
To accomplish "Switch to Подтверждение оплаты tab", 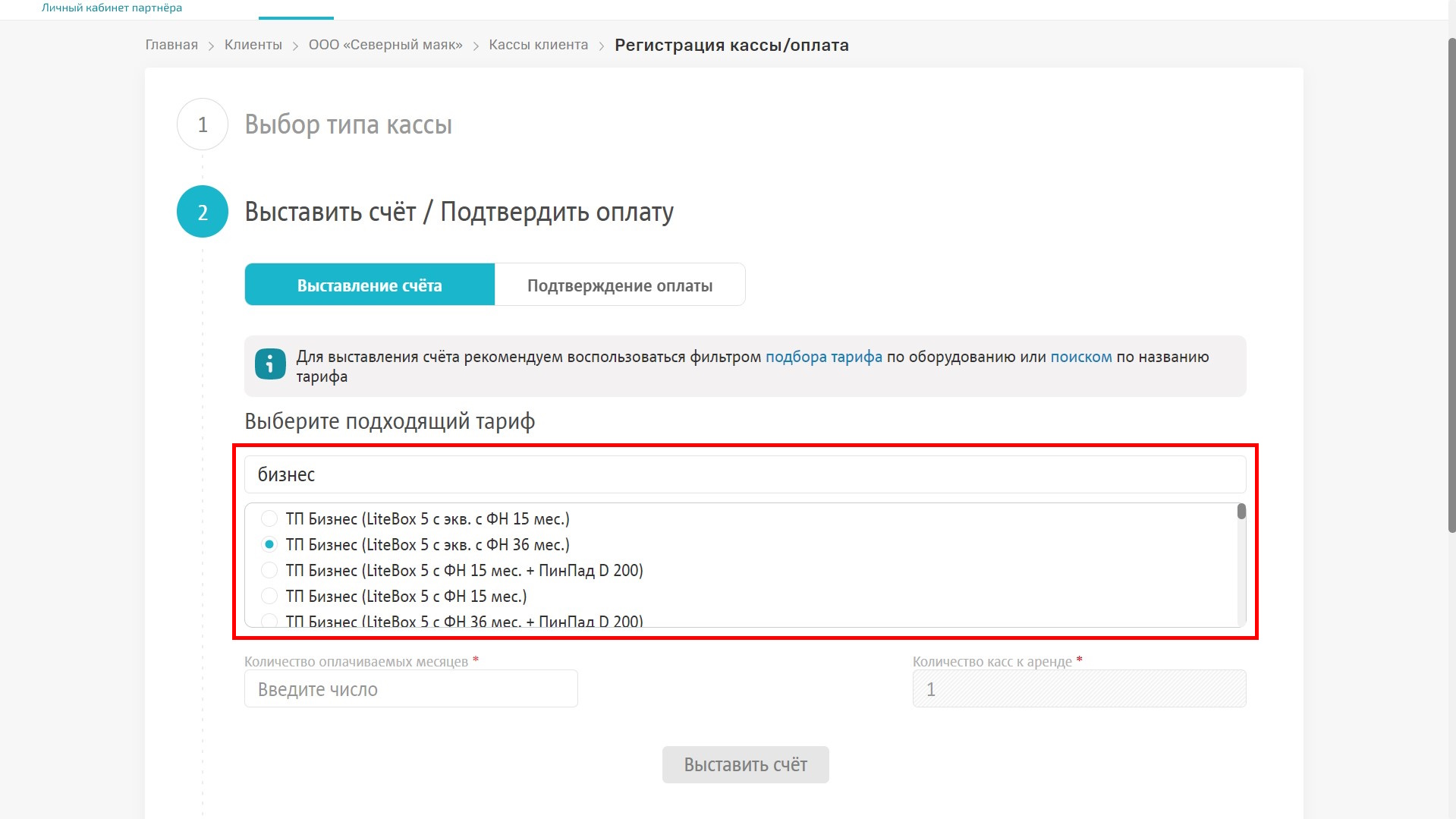I will pos(619,285).
